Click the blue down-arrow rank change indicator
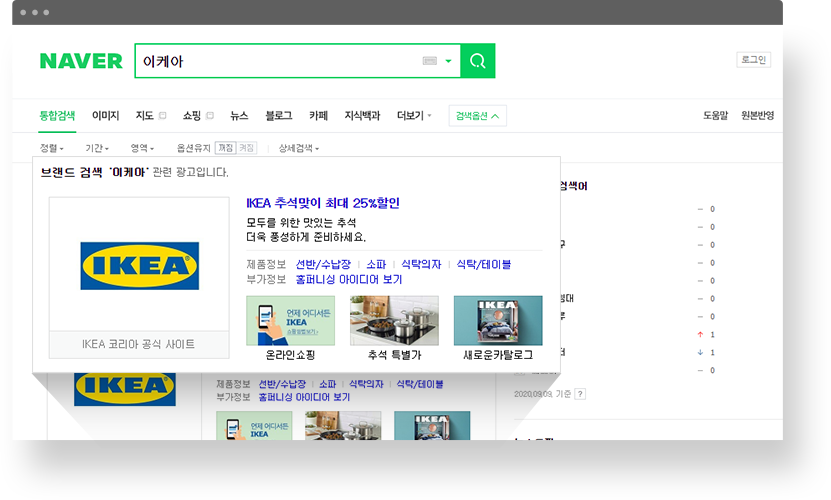831x500 pixels. point(700,353)
